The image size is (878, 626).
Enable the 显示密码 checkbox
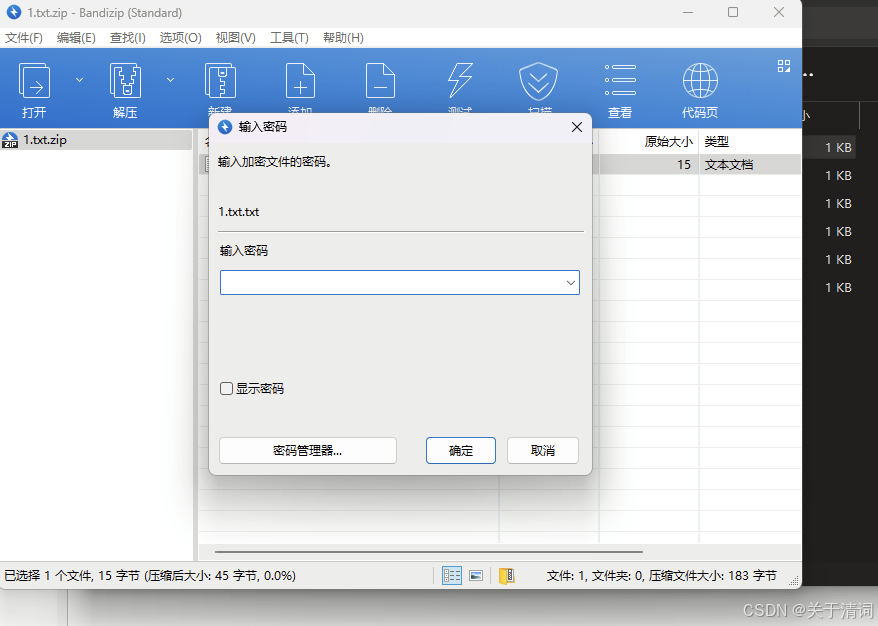click(x=226, y=389)
